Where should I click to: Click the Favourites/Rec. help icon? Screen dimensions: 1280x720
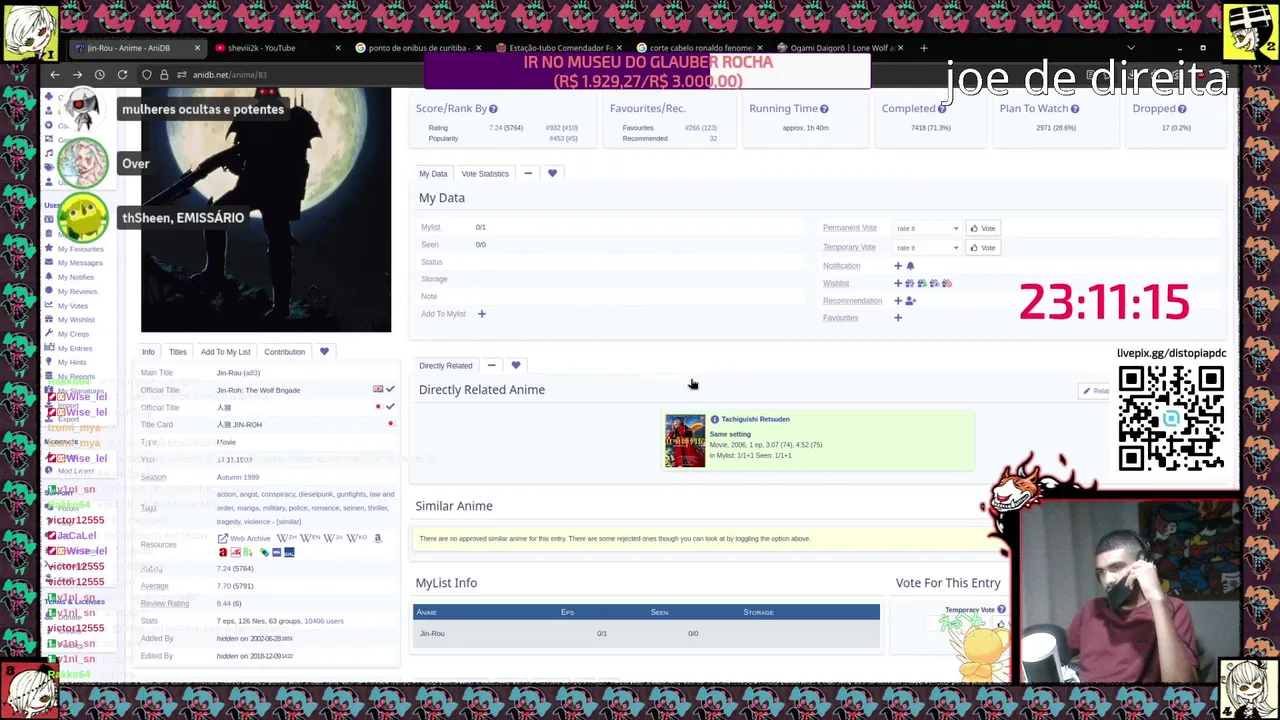click(x=693, y=109)
